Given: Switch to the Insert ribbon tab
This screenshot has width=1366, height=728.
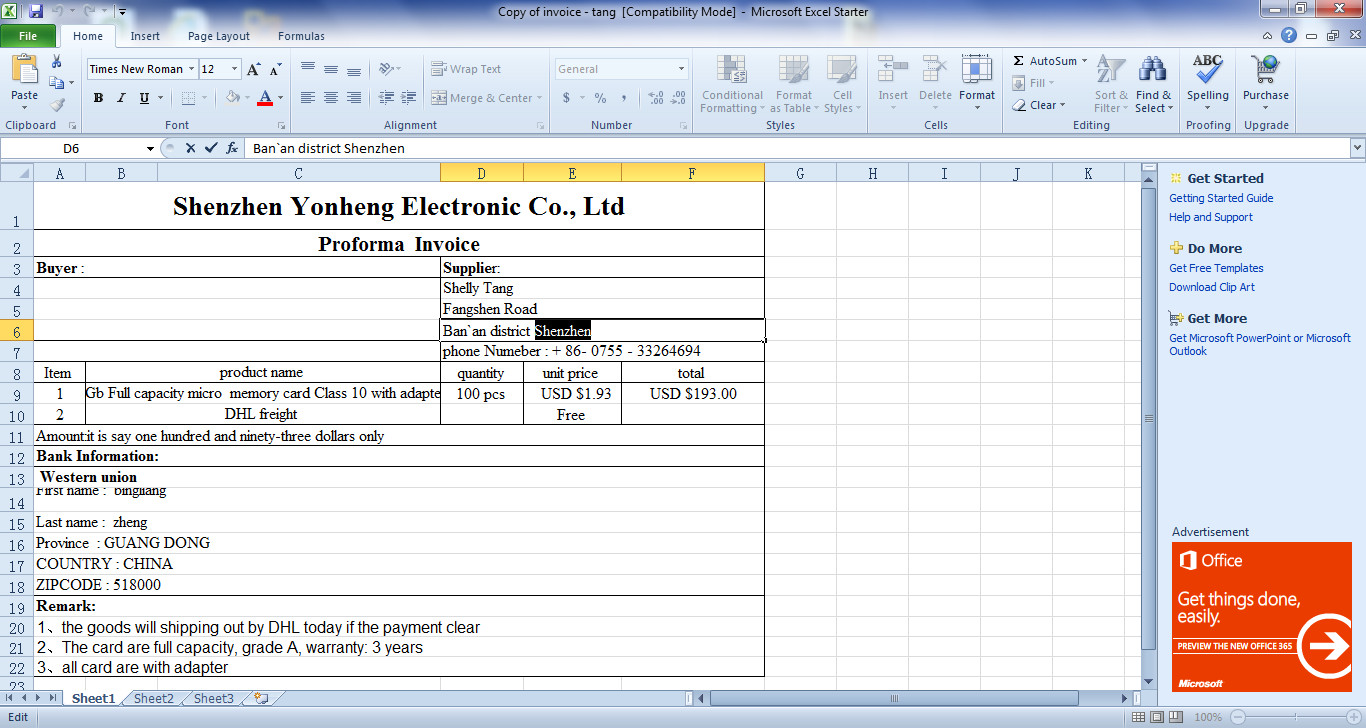Looking at the screenshot, I should click(145, 36).
